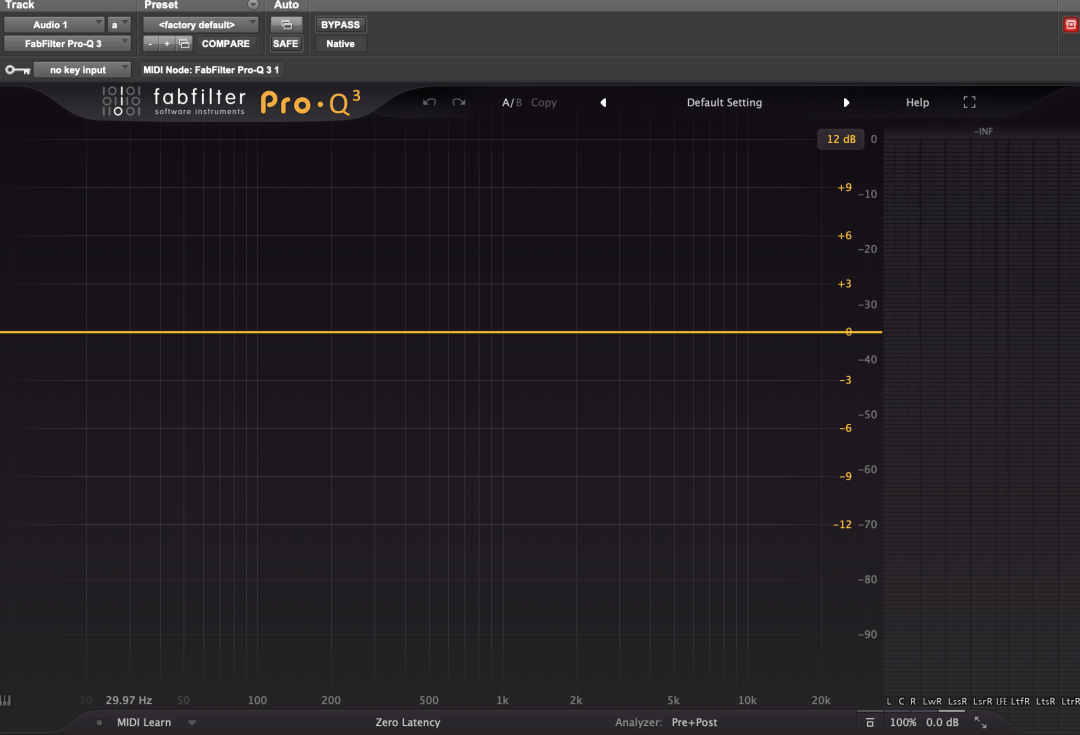The image size is (1080, 735).
Task: Click the fabfilter logo icon
Action: pyautogui.click(x=121, y=101)
